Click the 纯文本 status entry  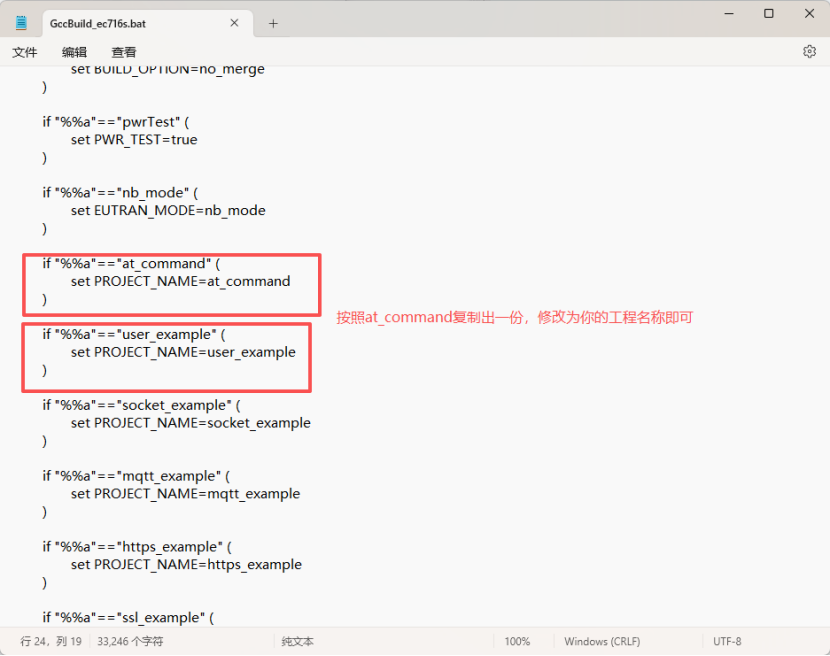coord(297,641)
